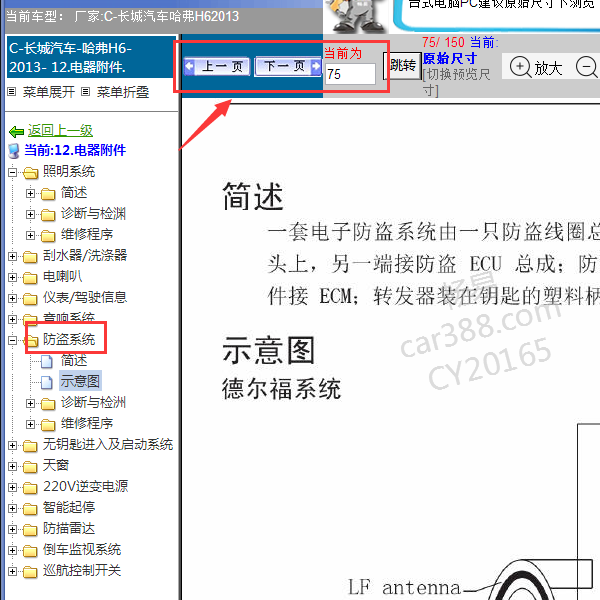Expand the 天窗 node

pos(12,466)
